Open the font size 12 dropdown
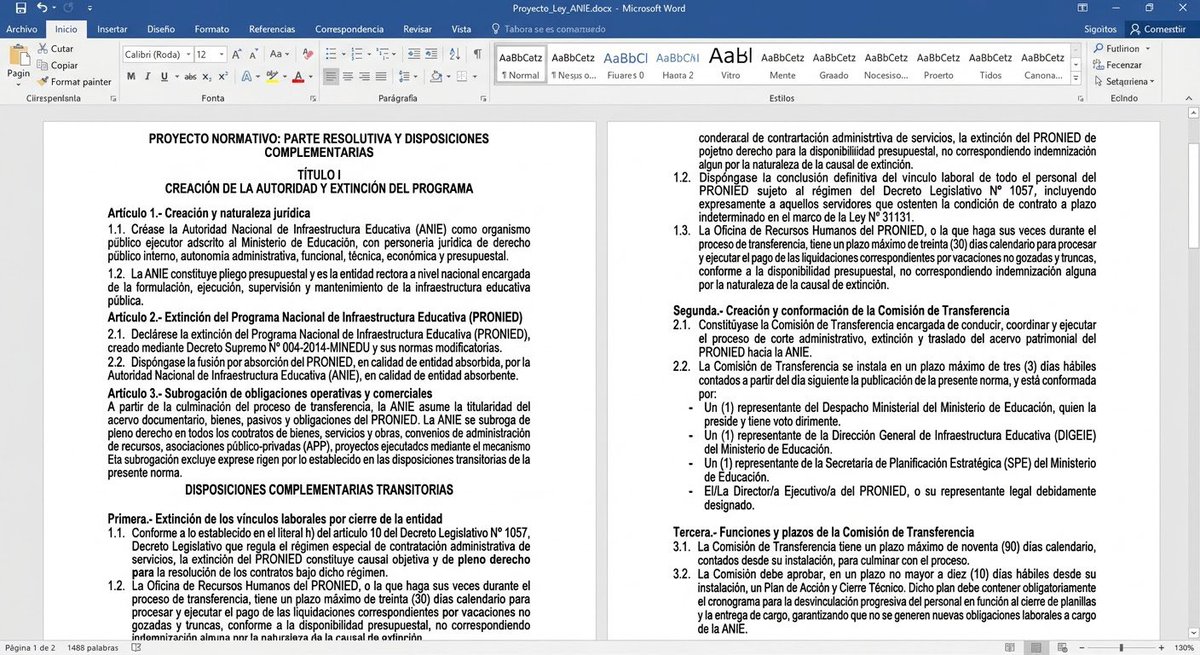This screenshot has height=655, width=1200. [x=222, y=54]
